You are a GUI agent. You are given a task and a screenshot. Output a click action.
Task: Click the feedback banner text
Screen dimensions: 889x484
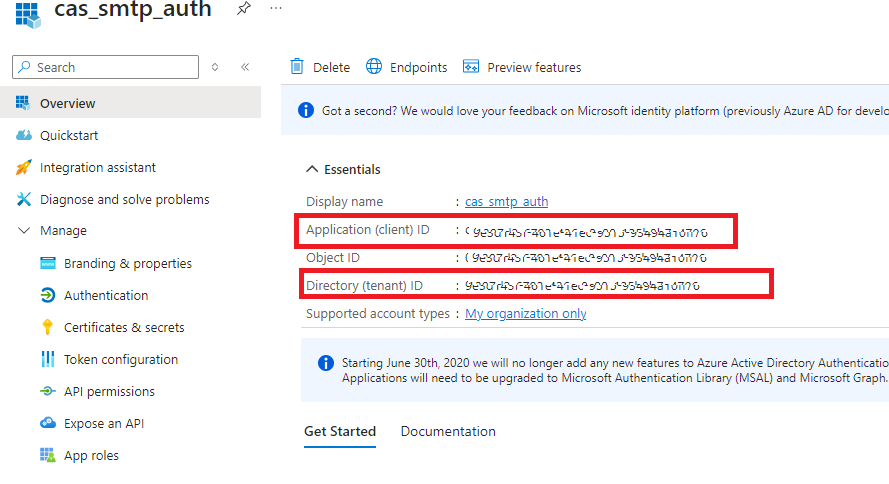tap(605, 111)
